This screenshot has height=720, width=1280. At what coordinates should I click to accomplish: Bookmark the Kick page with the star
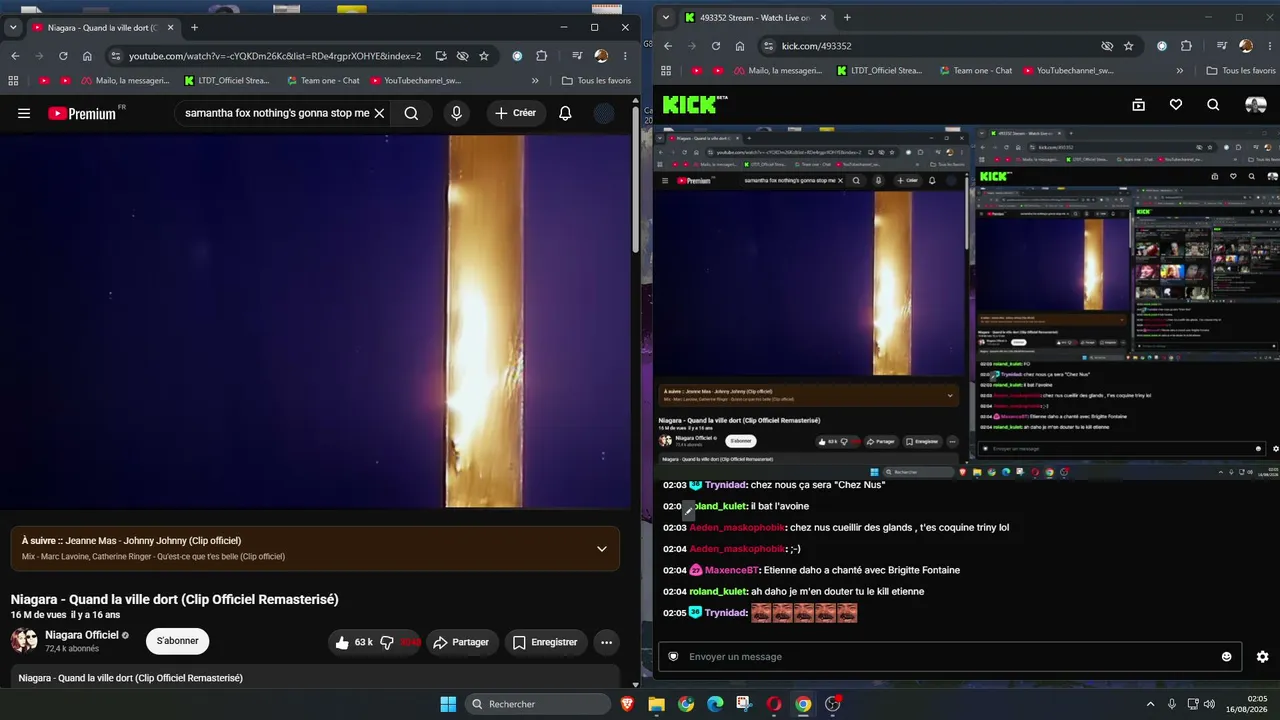click(1129, 46)
